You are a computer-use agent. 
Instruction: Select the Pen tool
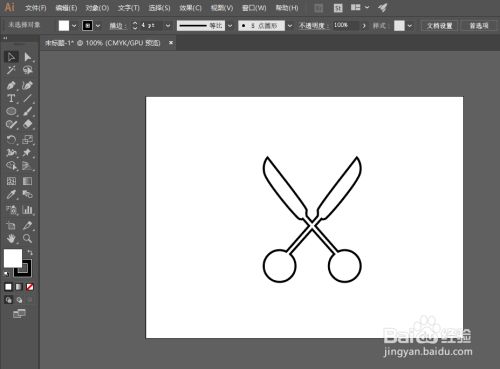pyautogui.click(x=11, y=85)
